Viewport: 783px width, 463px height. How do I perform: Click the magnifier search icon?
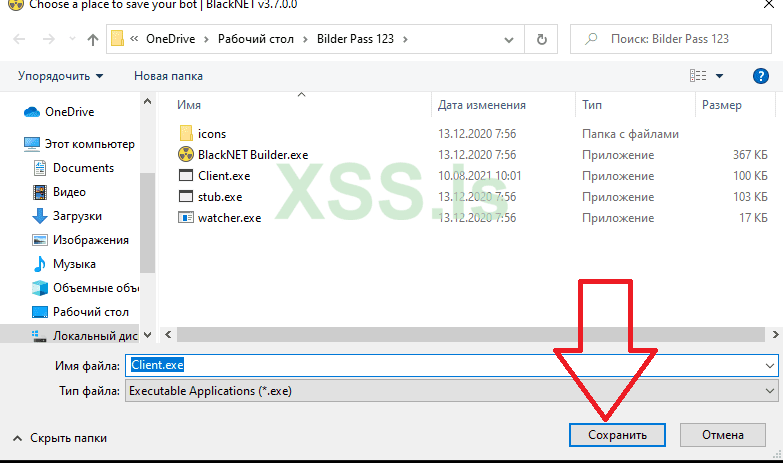point(591,38)
